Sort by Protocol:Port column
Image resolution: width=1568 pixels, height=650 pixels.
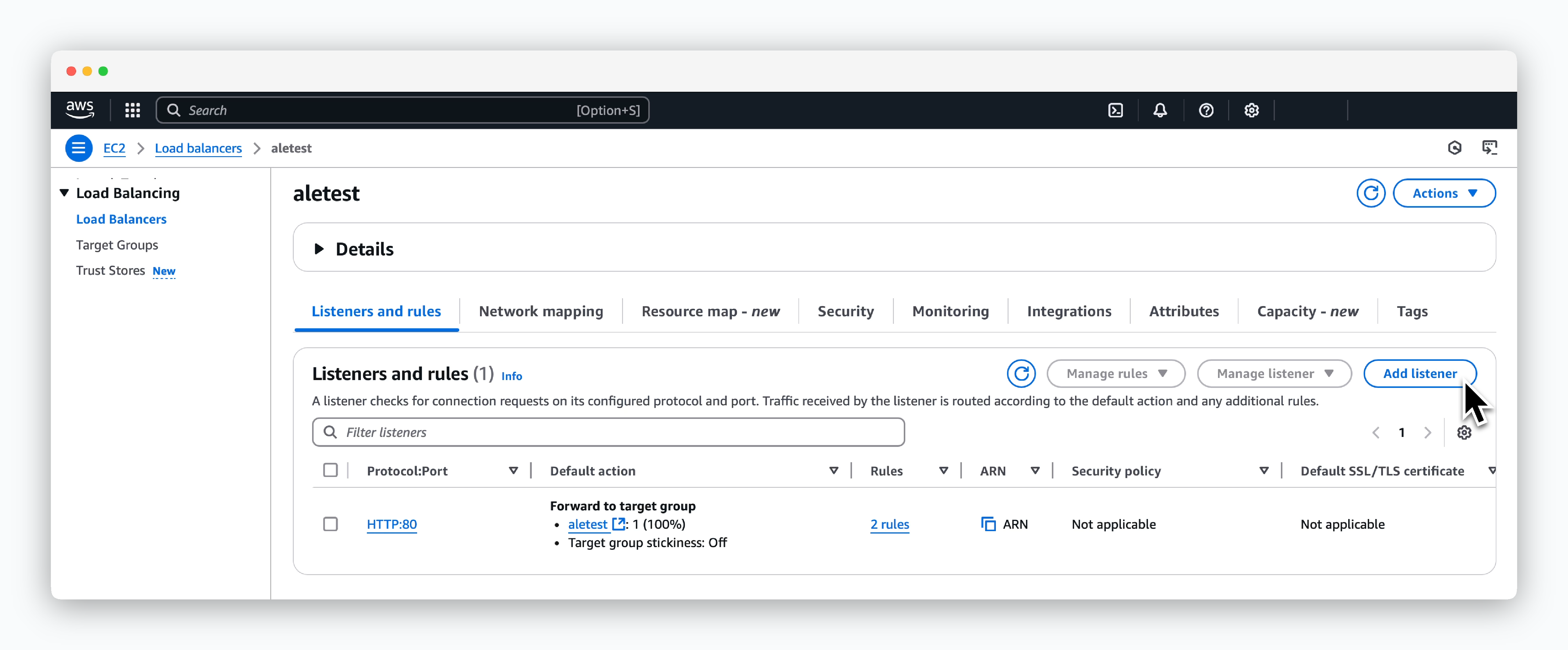click(x=513, y=471)
